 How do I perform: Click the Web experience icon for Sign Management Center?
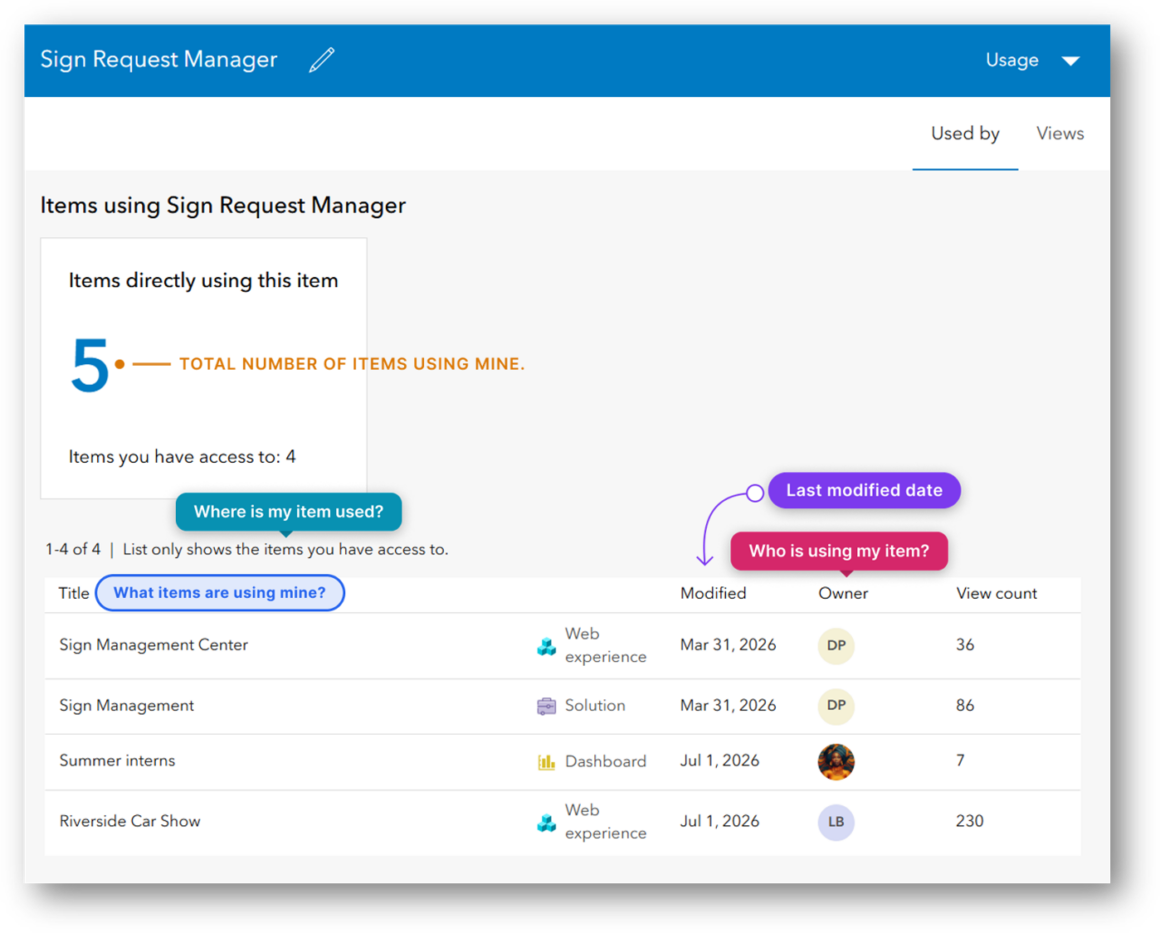pyautogui.click(x=546, y=646)
